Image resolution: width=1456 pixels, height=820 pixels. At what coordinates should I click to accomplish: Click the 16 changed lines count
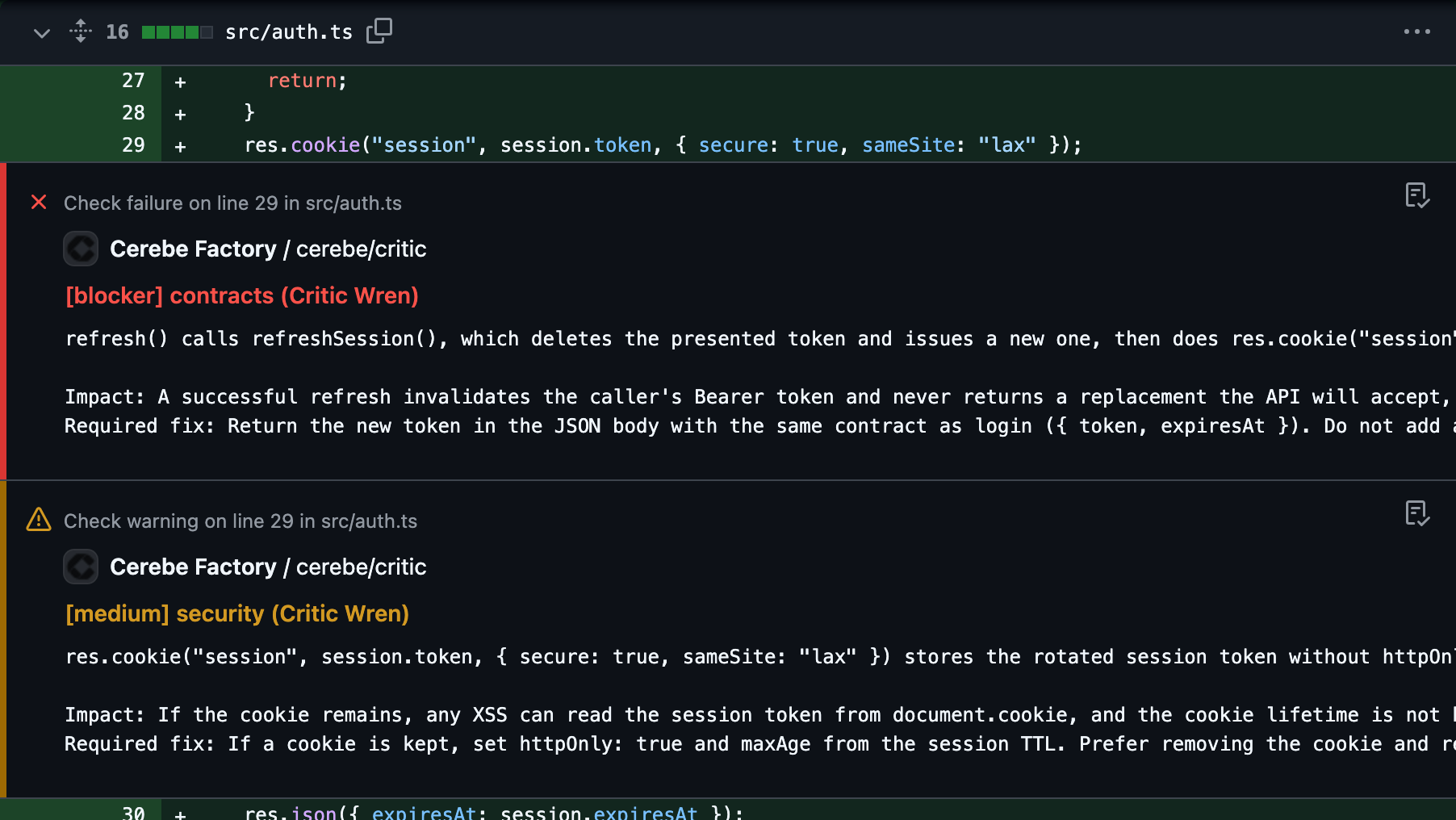[117, 31]
